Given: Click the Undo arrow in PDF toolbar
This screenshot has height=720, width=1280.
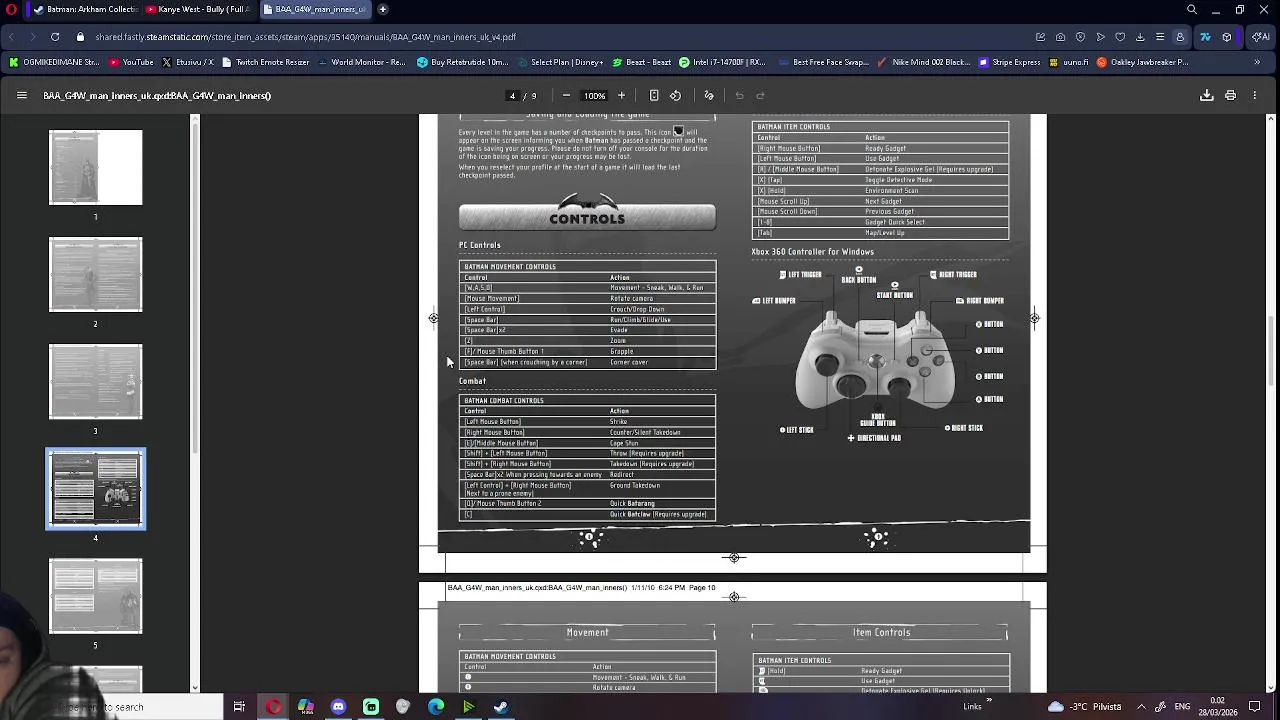Looking at the screenshot, I should [739, 95].
